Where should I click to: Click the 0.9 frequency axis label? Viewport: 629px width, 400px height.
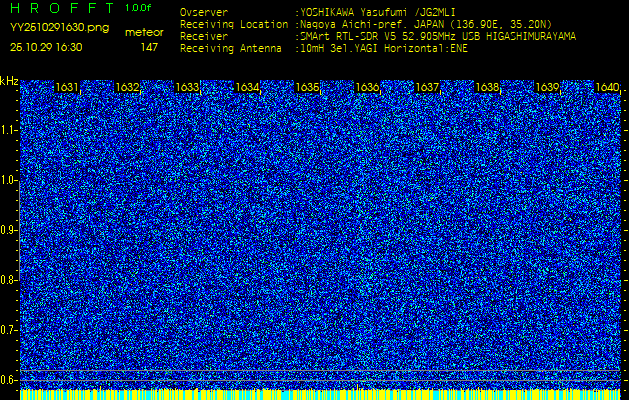[x=9, y=230]
